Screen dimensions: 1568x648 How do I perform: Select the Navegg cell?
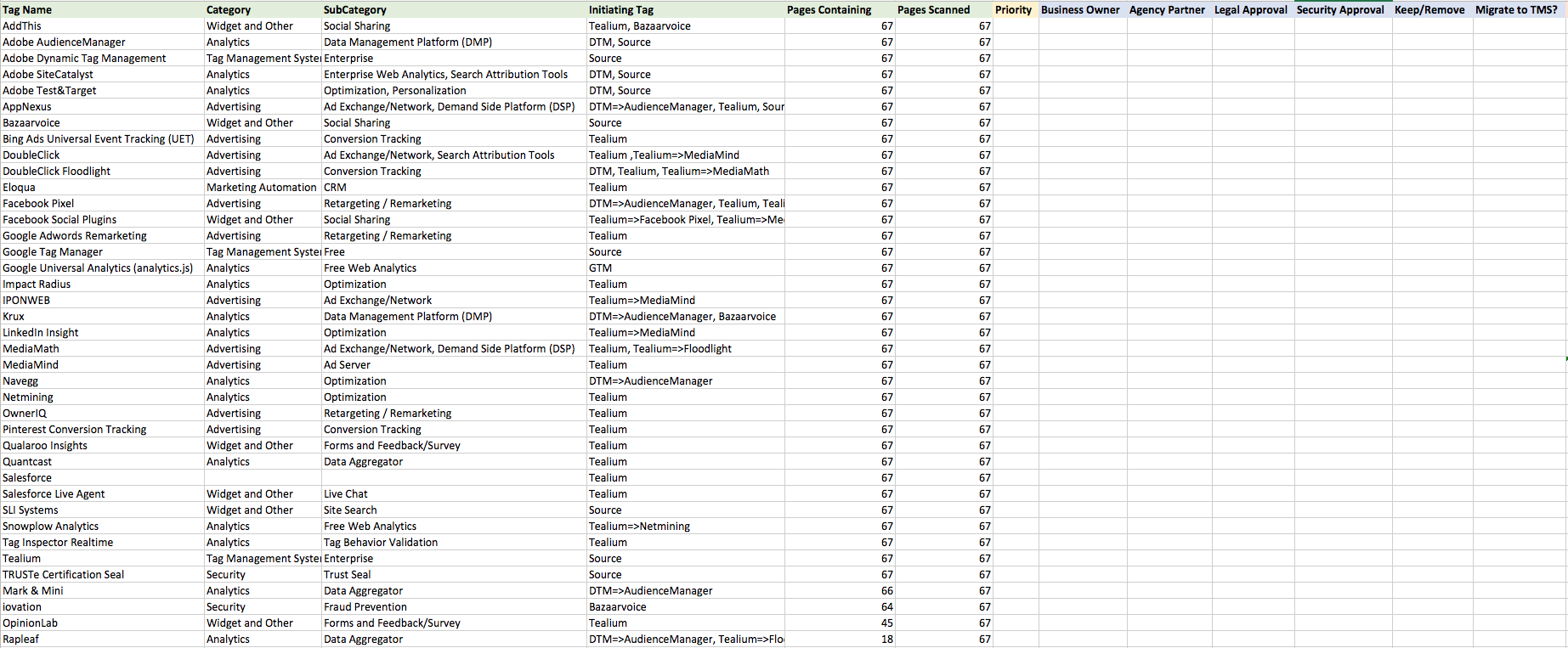coord(102,380)
